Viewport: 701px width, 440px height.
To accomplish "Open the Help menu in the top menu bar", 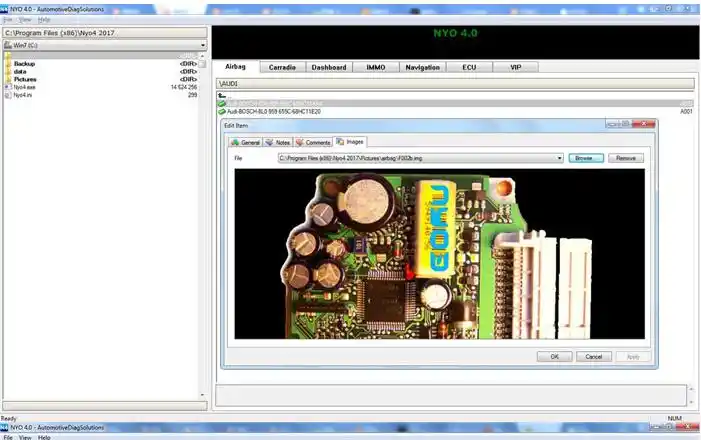I will (x=44, y=20).
